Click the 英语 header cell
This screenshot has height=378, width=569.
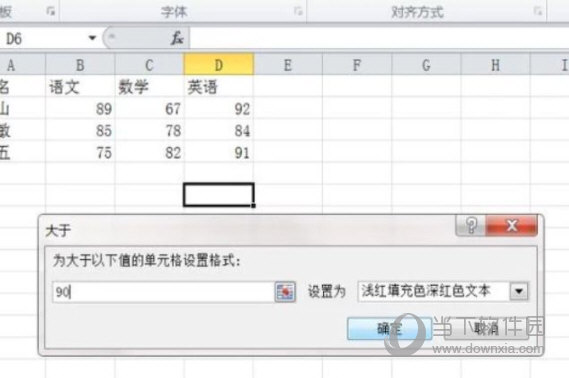pos(218,87)
